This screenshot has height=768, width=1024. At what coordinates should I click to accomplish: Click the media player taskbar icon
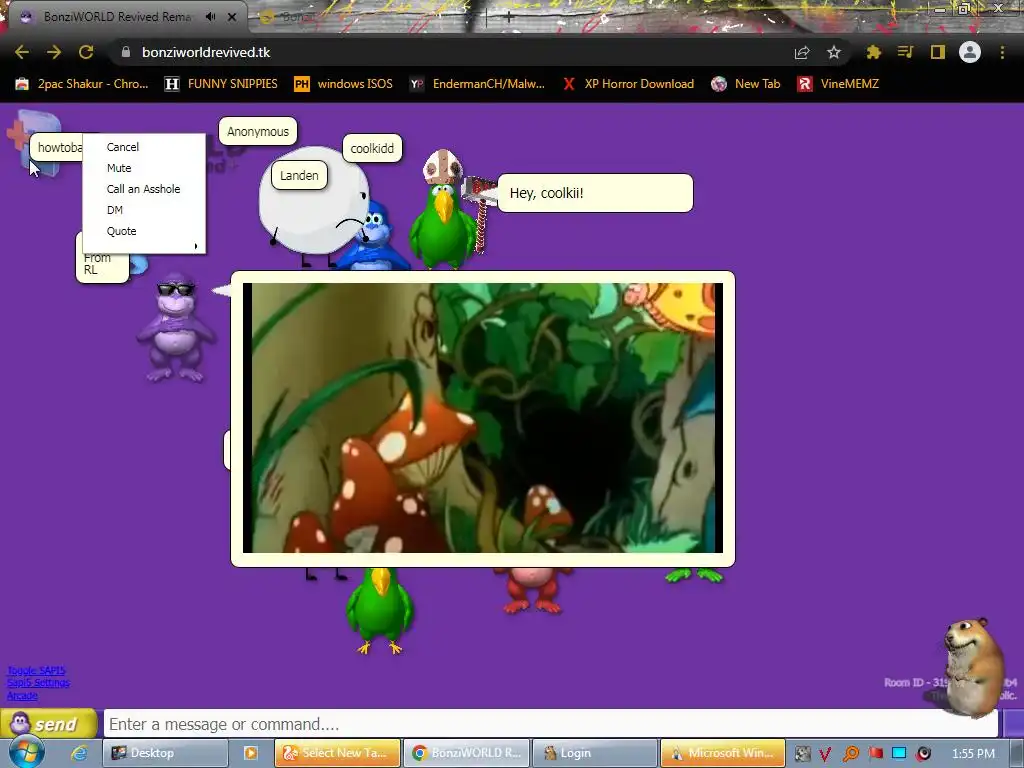[x=251, y=753]
